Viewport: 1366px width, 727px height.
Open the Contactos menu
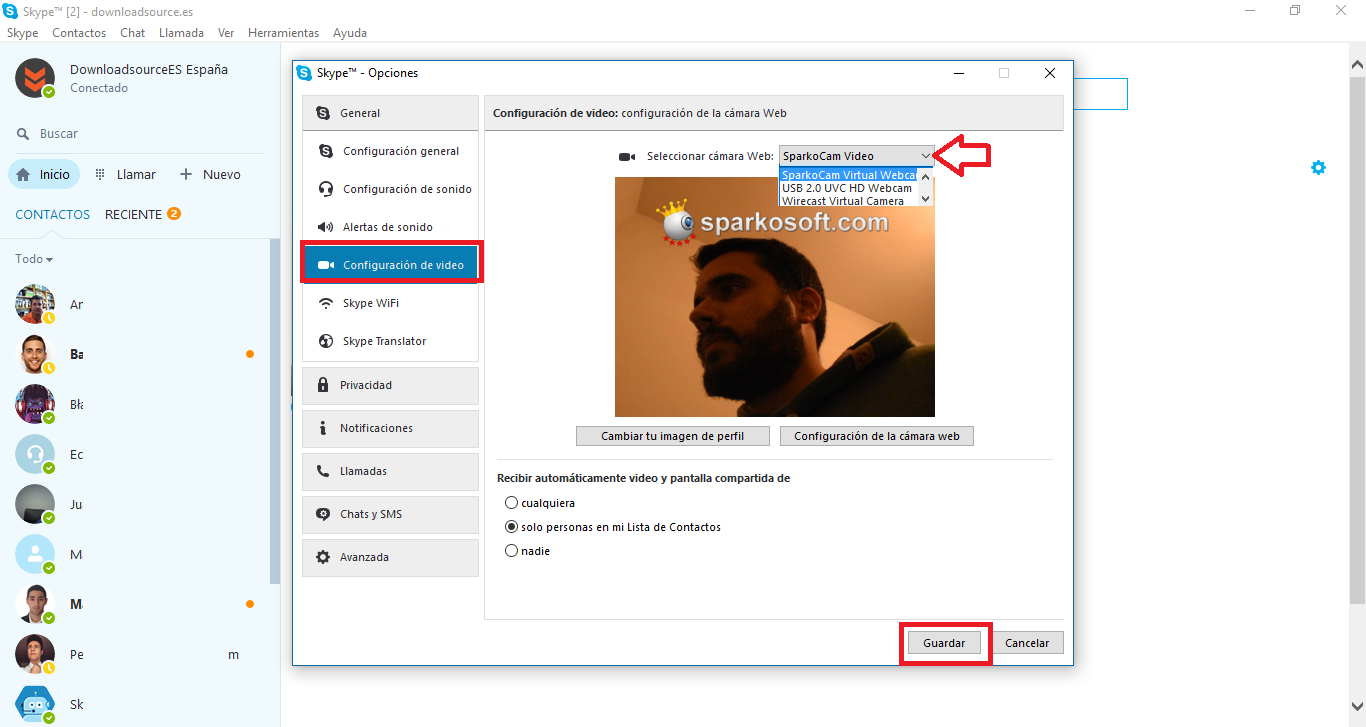(x=79, y=33)
